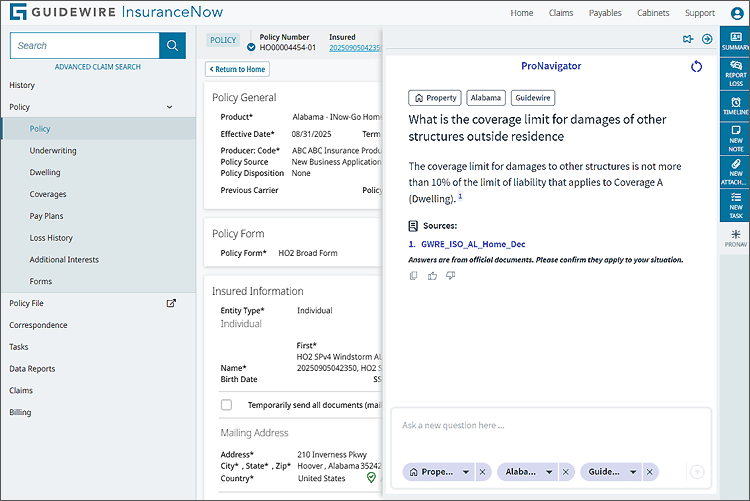Add a New Attachment
Viewport: 750px width, 501px height.
tap(735, 172)
